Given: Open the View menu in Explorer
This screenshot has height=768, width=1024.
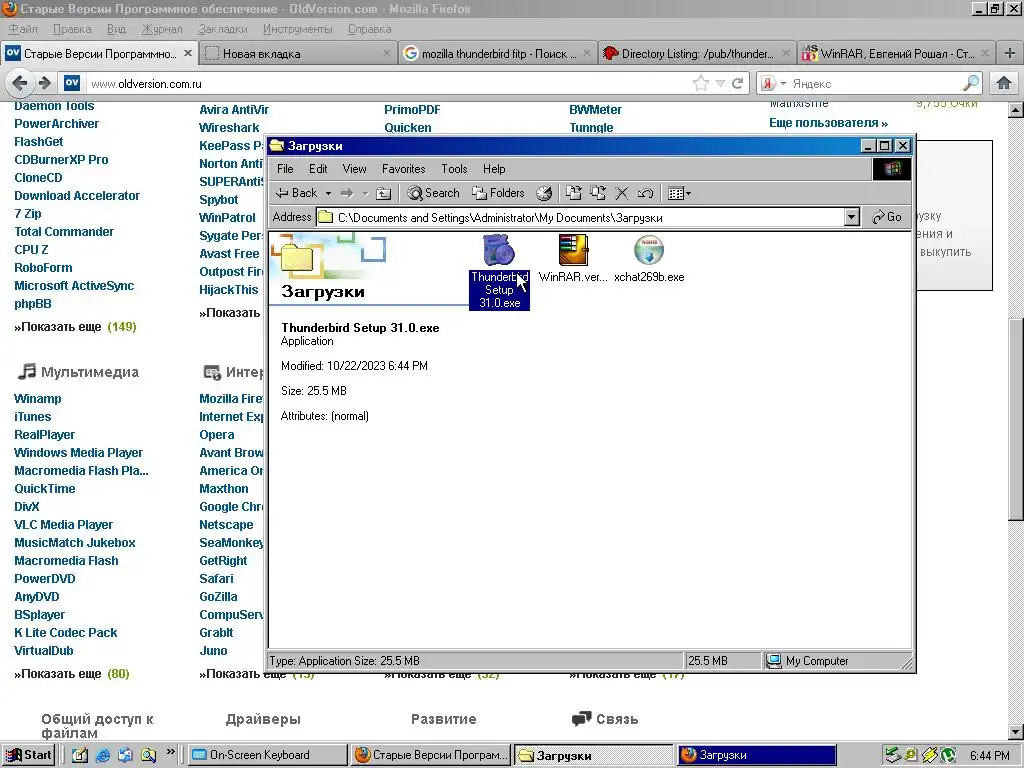Looking at the screenshot, I should [355, 169].
